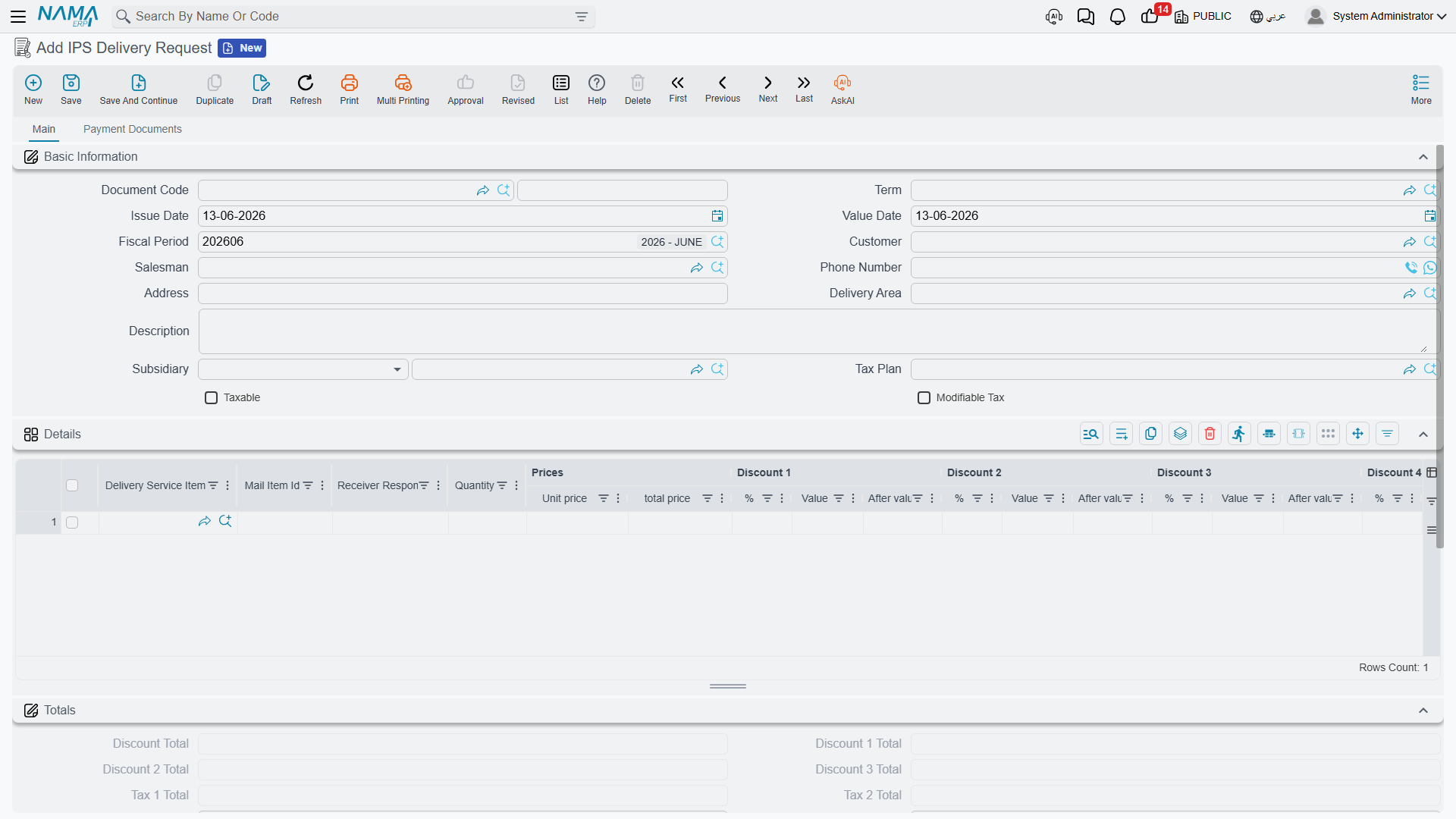Click the Draft toolbar icon
1456x819 pixels.
click(262, 89)
